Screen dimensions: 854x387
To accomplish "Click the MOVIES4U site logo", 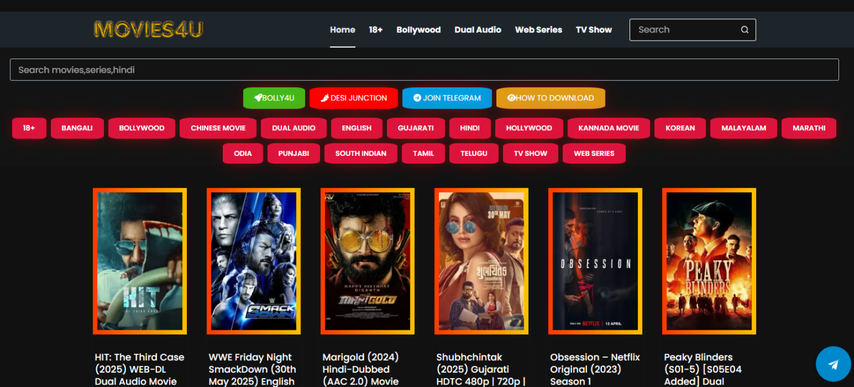I will pos(148,29).
